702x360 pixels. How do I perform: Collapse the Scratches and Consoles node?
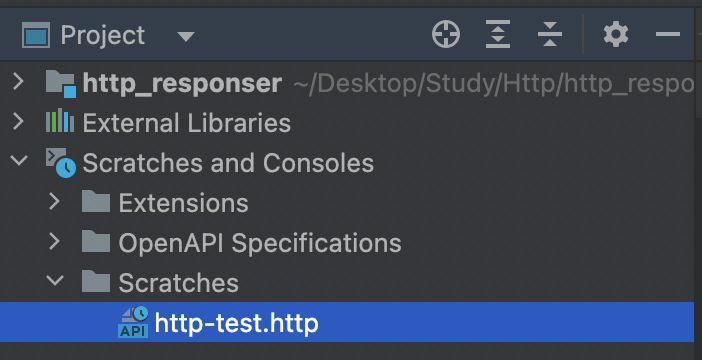point(19,161)
